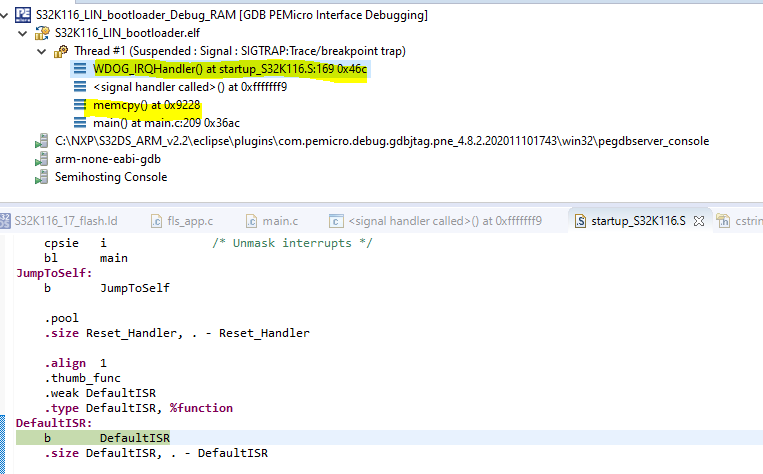Collapse the Thread #1 node
This screenshot has height=474, width=763.
tap(42, 52)
